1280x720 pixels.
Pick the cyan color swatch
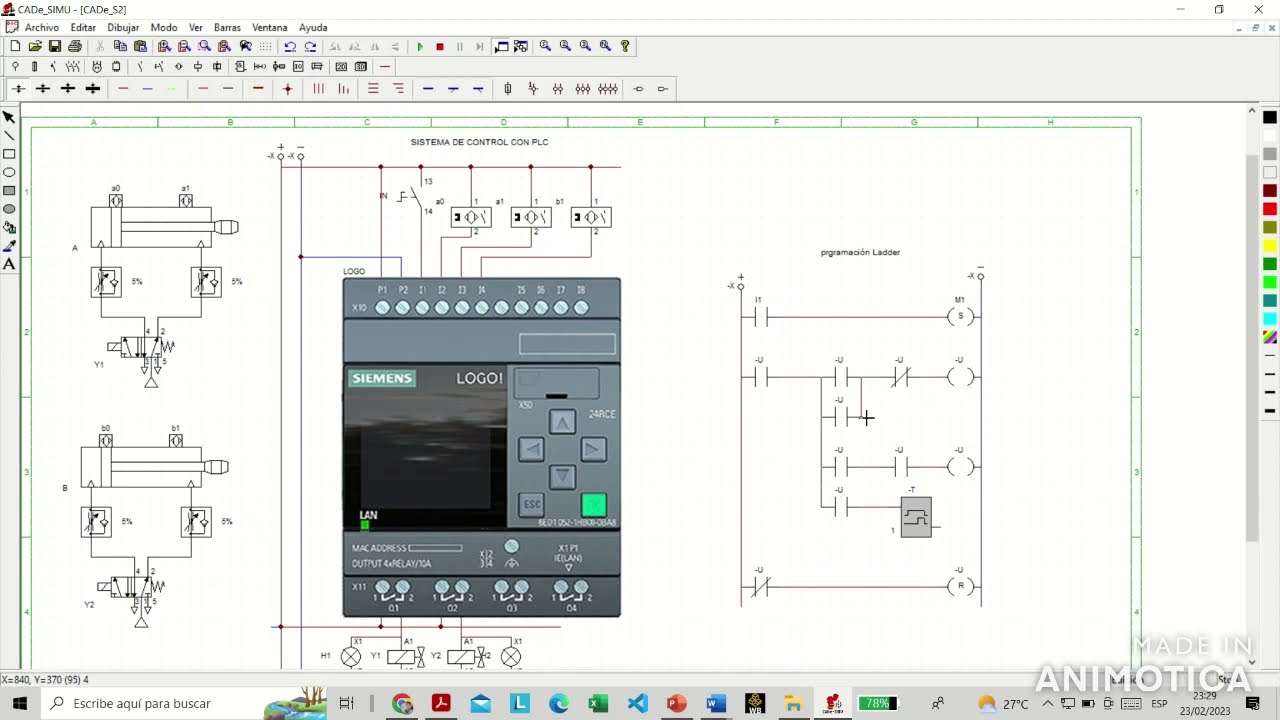click(1270, 319)
